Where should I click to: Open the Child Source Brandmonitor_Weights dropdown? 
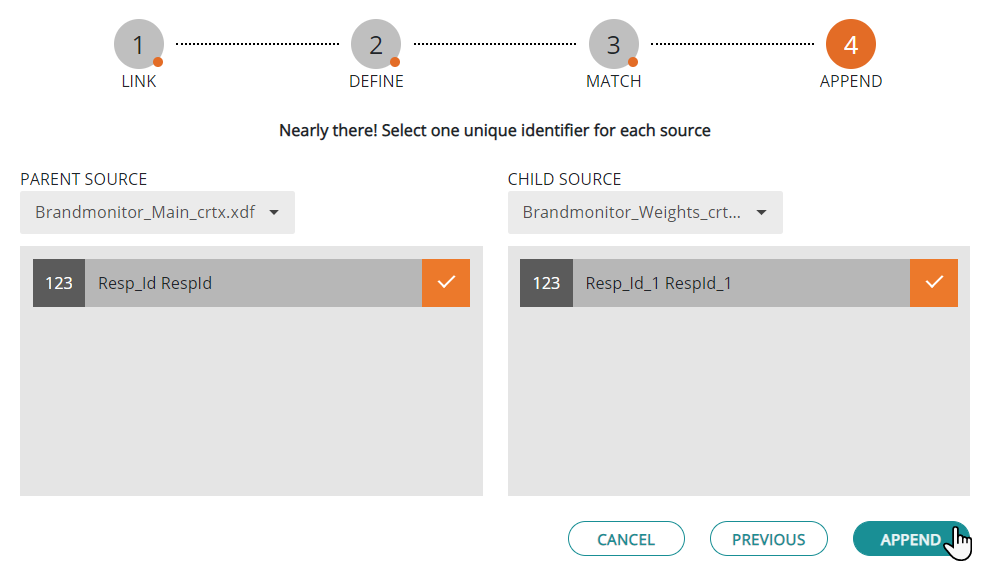coord(645,212)
